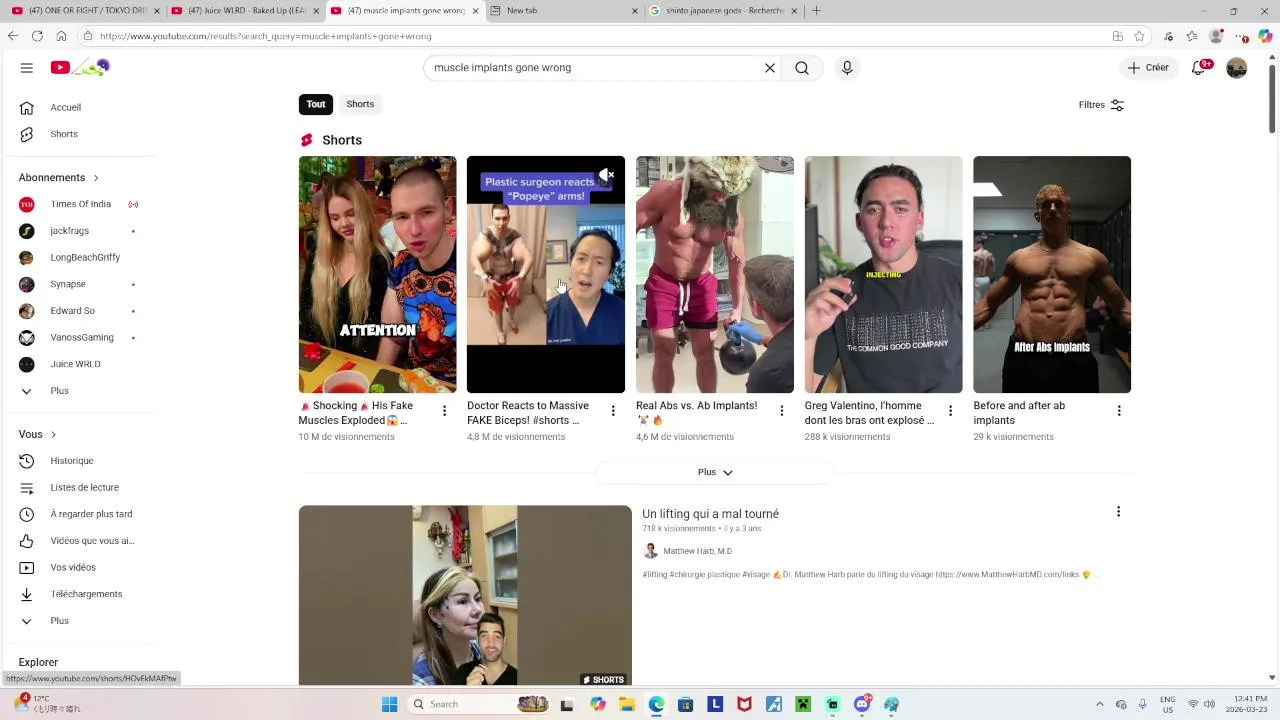Screen dimensions: 1280x720
Task: Select the Shorts filter chip
Action: point(360,104)
